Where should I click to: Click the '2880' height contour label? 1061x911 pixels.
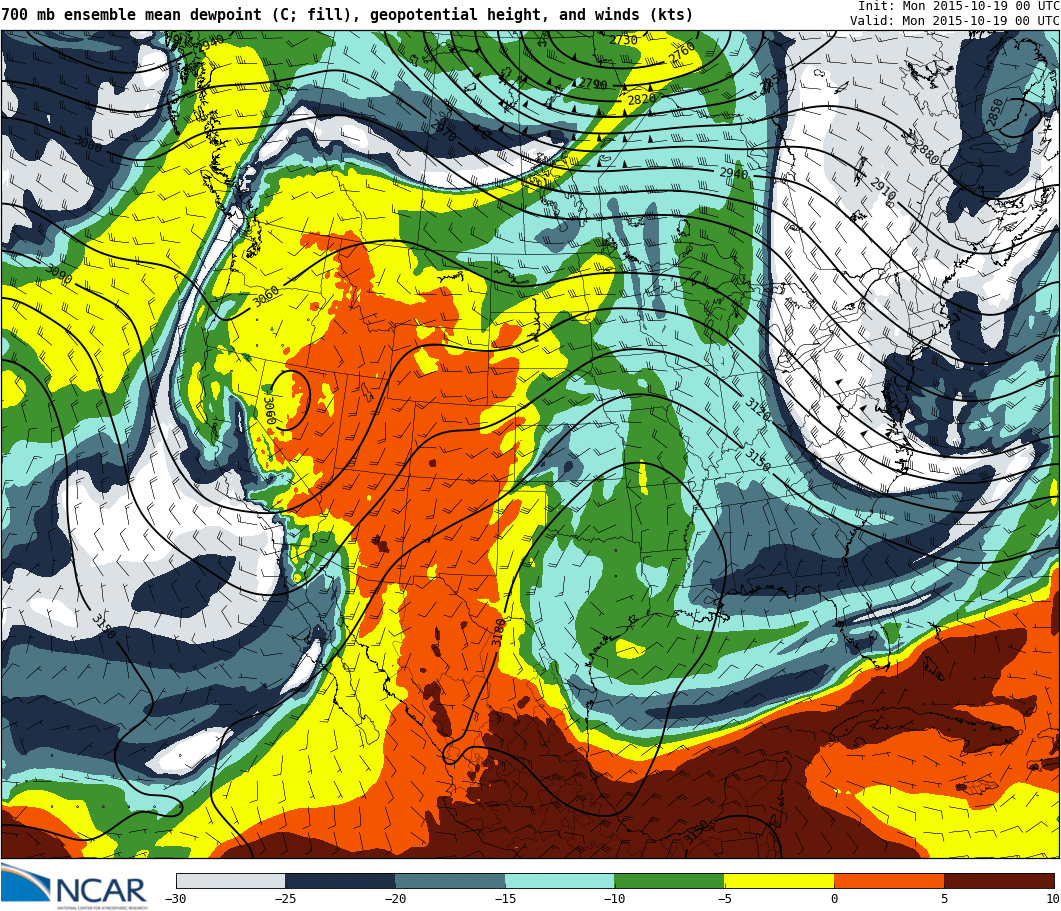(x=927, y=152)
